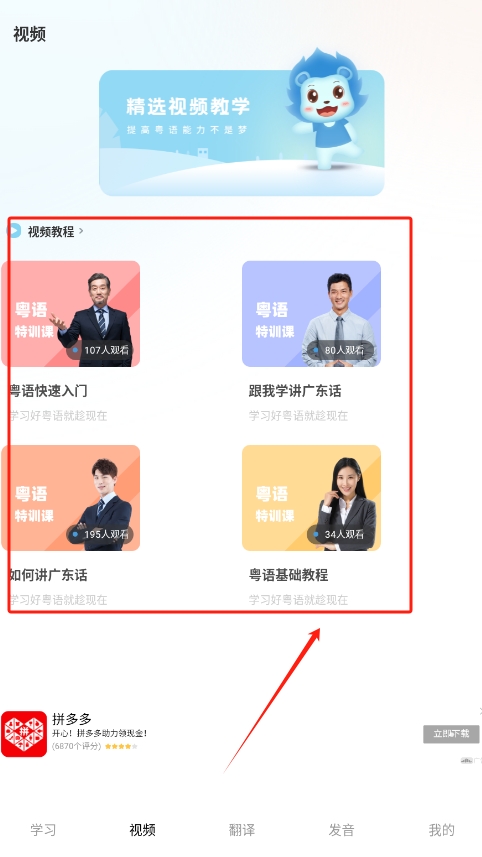Click the 立即下载 button
This screenshot has width=482, height=857.
coord(451,733)
